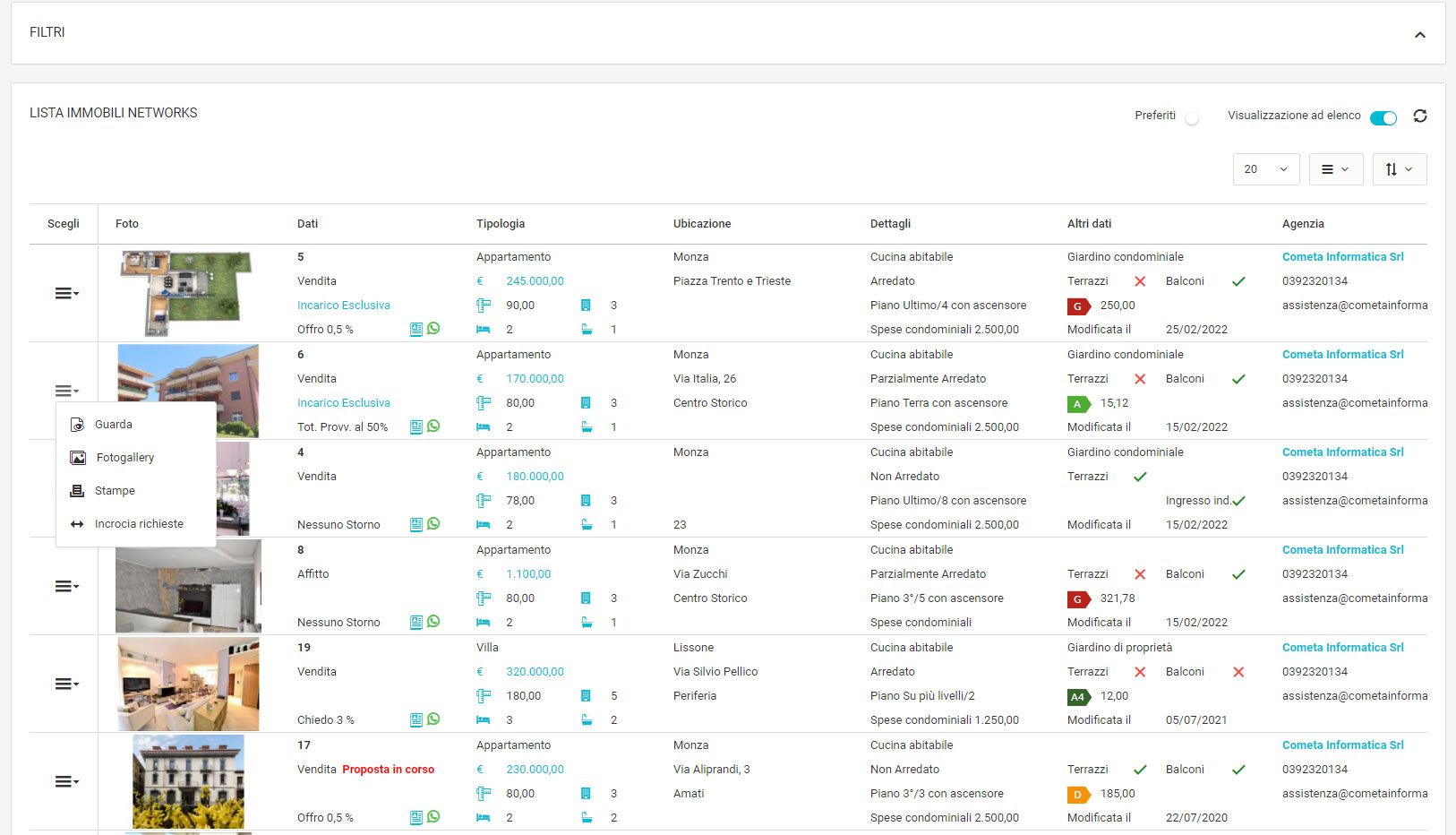
Task: Open the row menu for Villa property 19
Action: [x=66, y=684]
